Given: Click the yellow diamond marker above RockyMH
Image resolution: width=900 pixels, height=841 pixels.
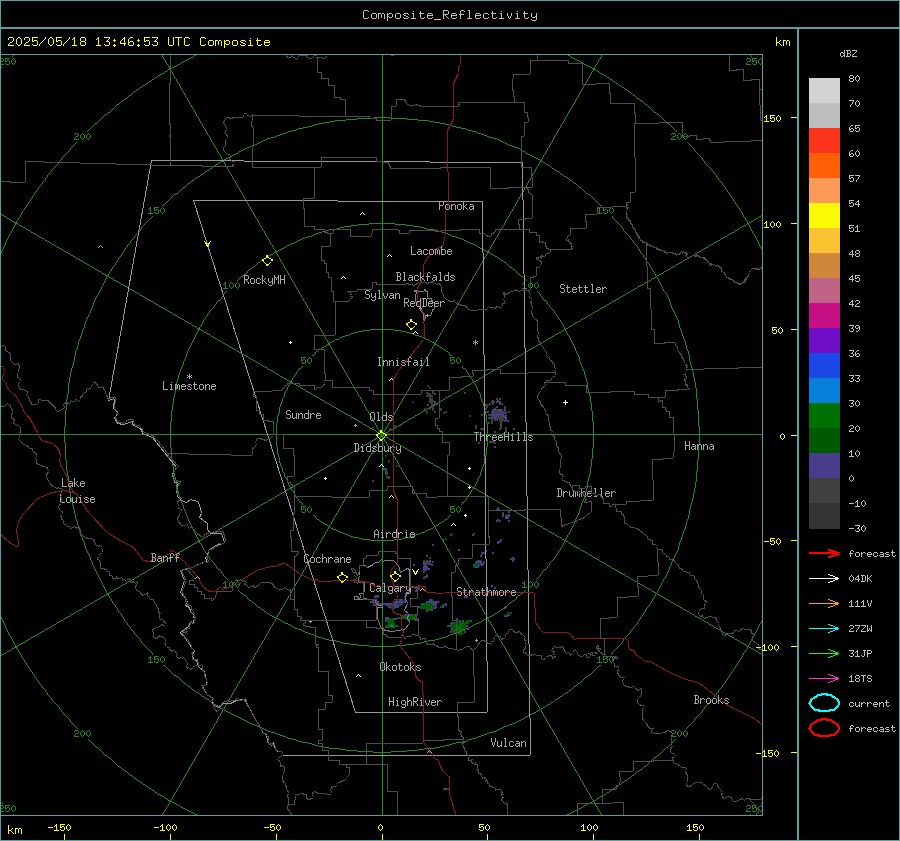Looking at the screenshot, I should [267, 261].
